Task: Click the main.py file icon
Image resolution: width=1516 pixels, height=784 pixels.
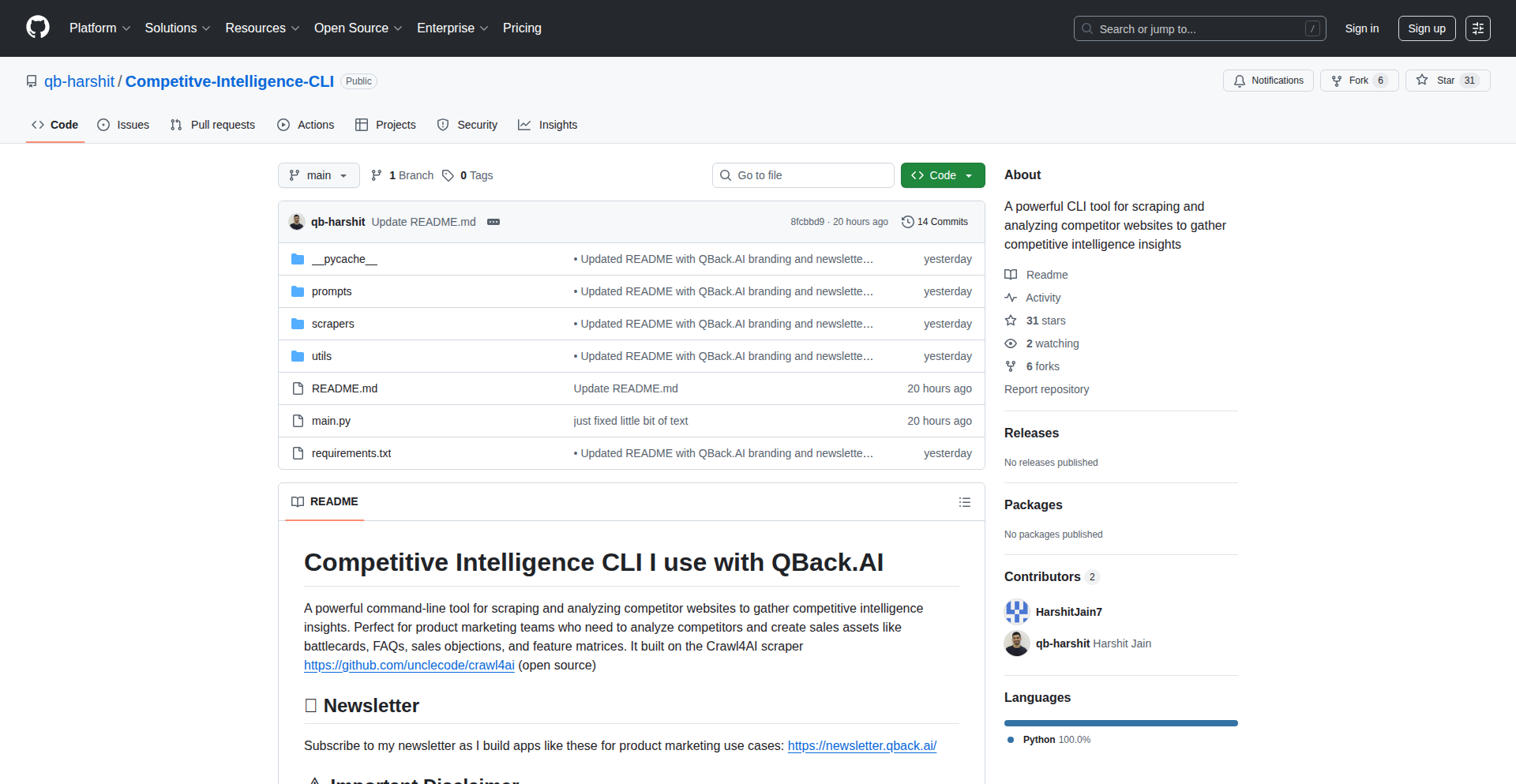Action: pyautogui.click(x=298, y=421)
